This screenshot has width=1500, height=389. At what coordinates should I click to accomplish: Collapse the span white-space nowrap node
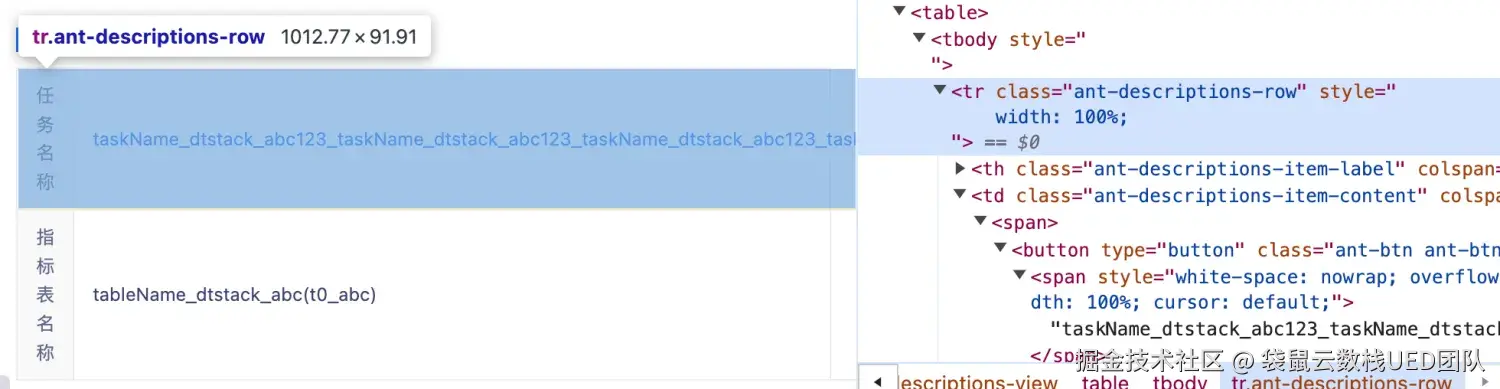click(x=1020, y=276)
